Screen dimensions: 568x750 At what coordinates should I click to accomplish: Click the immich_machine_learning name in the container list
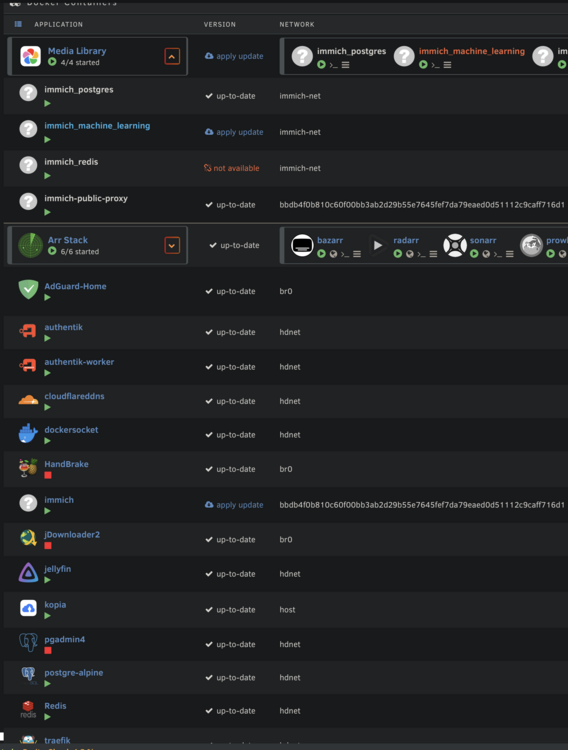coord(97,125)
